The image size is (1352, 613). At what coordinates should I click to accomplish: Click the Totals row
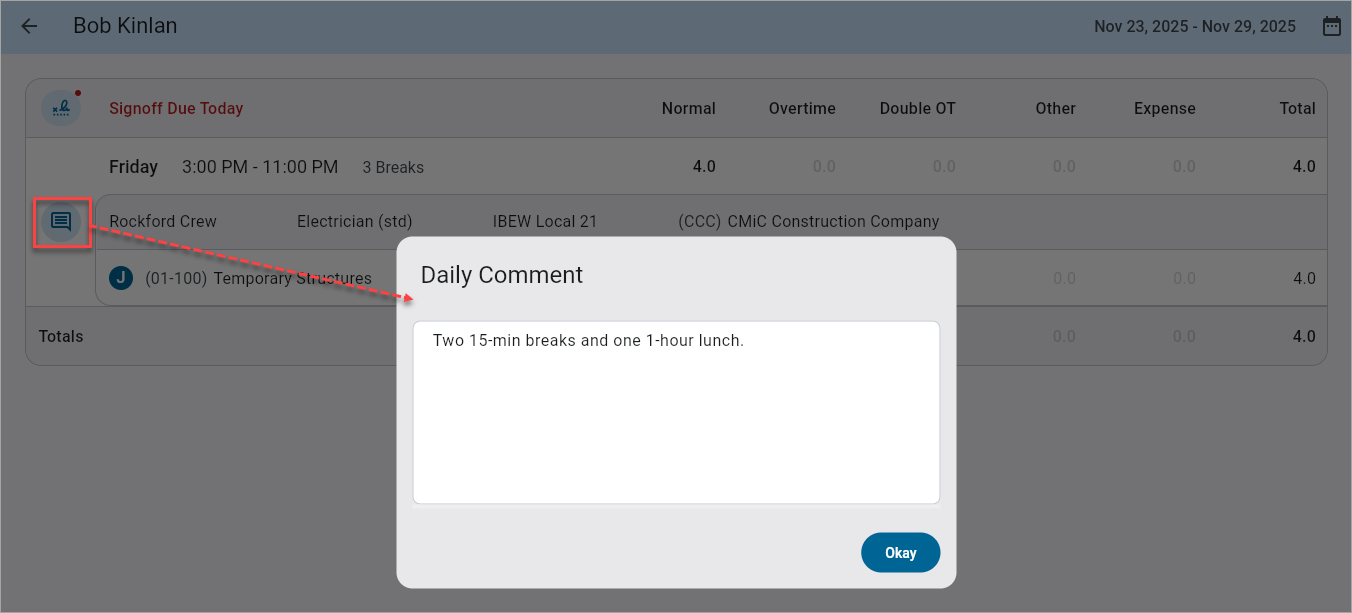click(x=61, y=336)
